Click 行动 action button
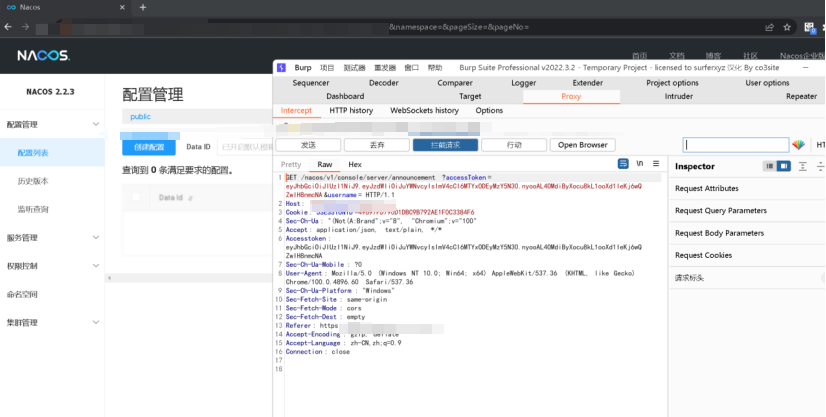Image resolution: width=826 pixels, height=417 pixels. point(514,145)
